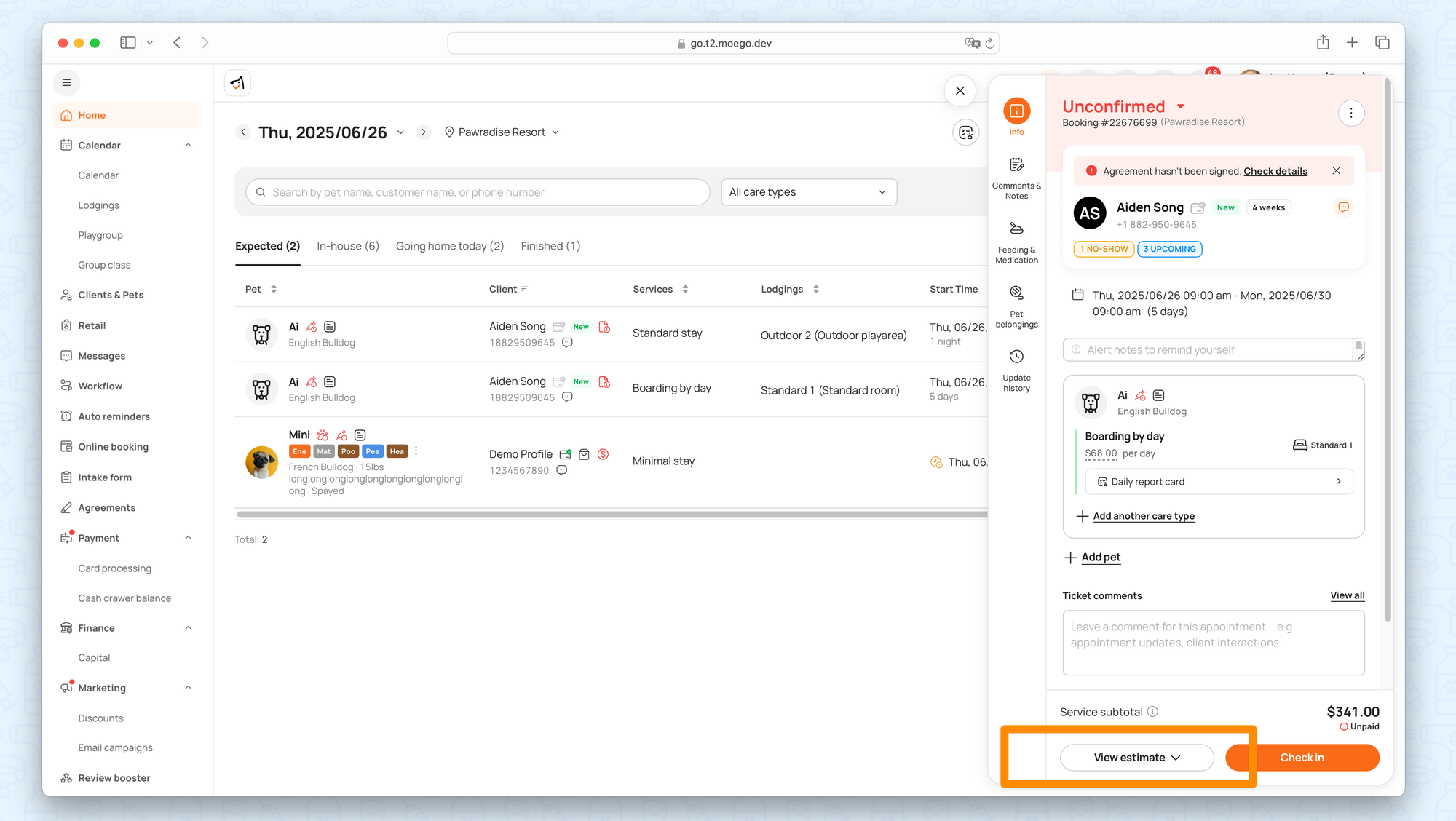Click the hamburger menu icon
1456x821 pixels.
[66, 83]
